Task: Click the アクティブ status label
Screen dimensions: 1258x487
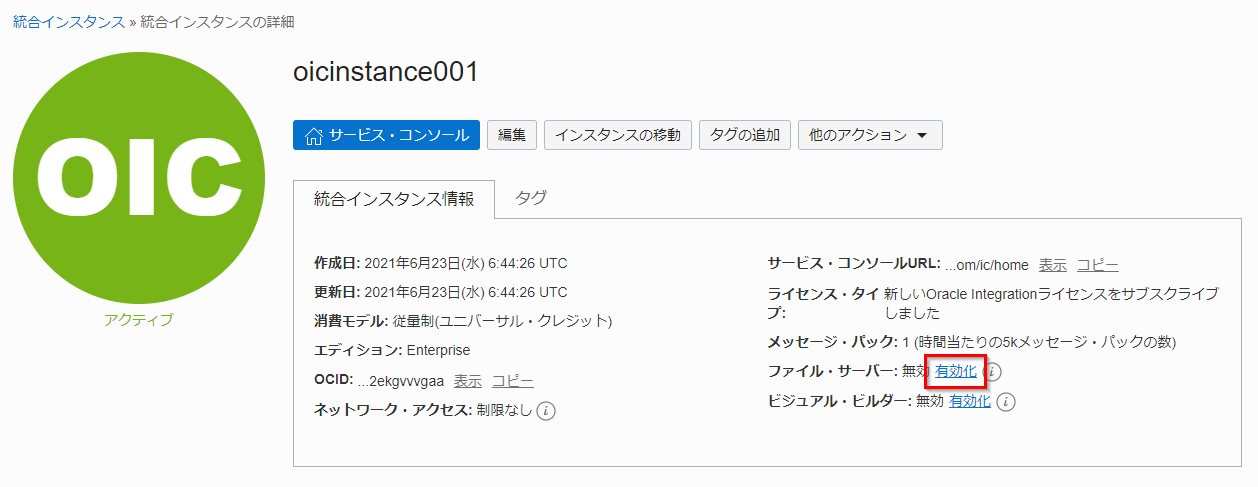Action: pos(138,320)
